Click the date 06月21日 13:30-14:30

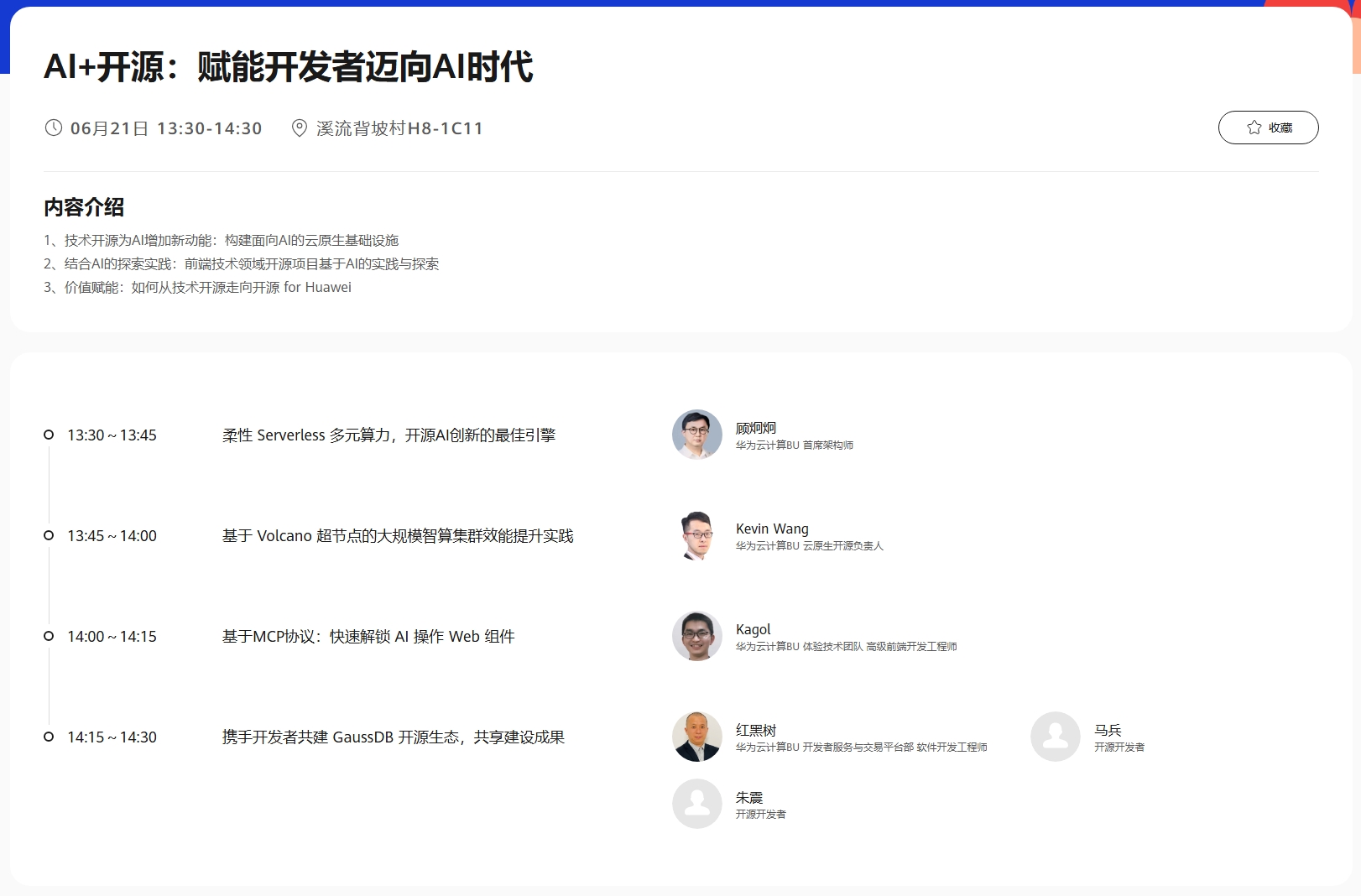[x=166, y=128]
